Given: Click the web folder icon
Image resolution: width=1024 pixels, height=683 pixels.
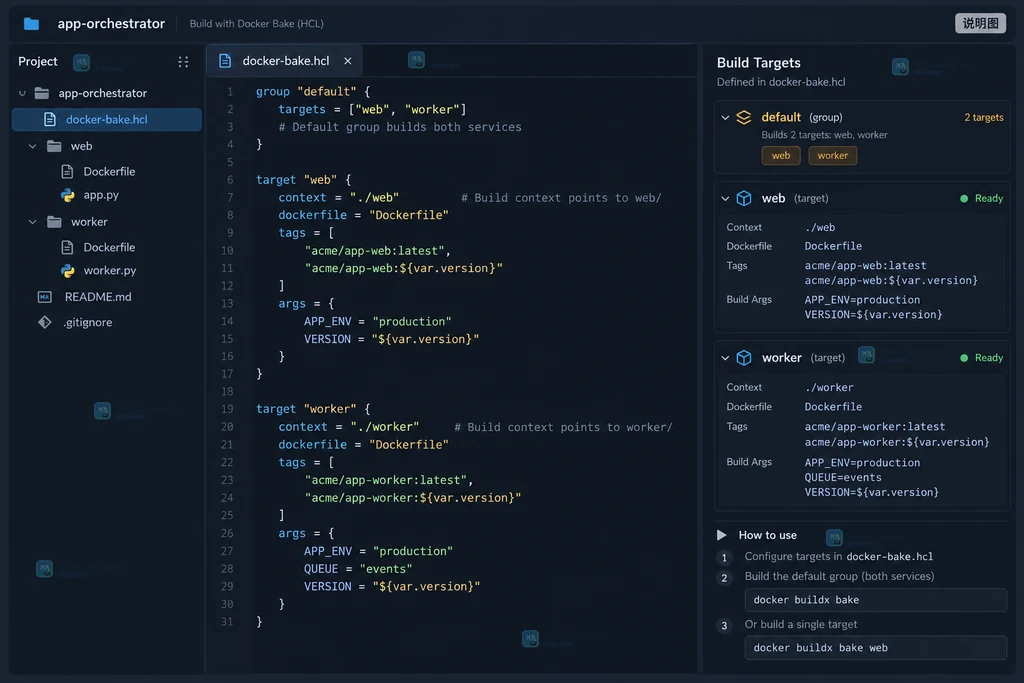Looking at the screenshot, I should (54, 146).
